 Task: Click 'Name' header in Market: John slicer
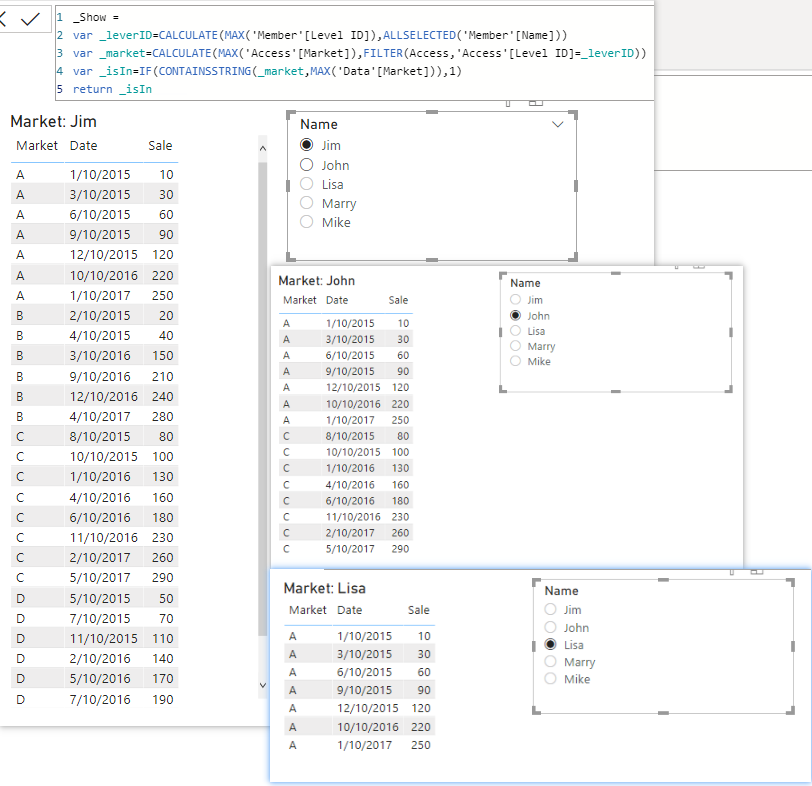point(525,283)
